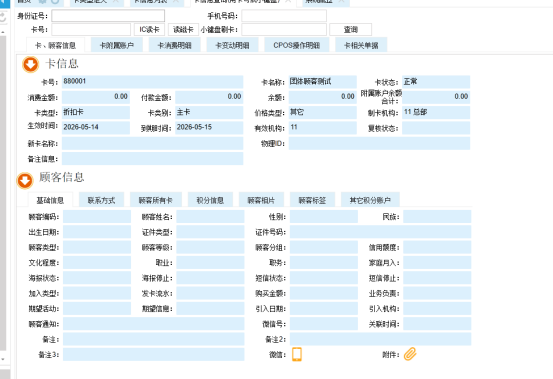Click the 文化程度 field

coord(97,262)
